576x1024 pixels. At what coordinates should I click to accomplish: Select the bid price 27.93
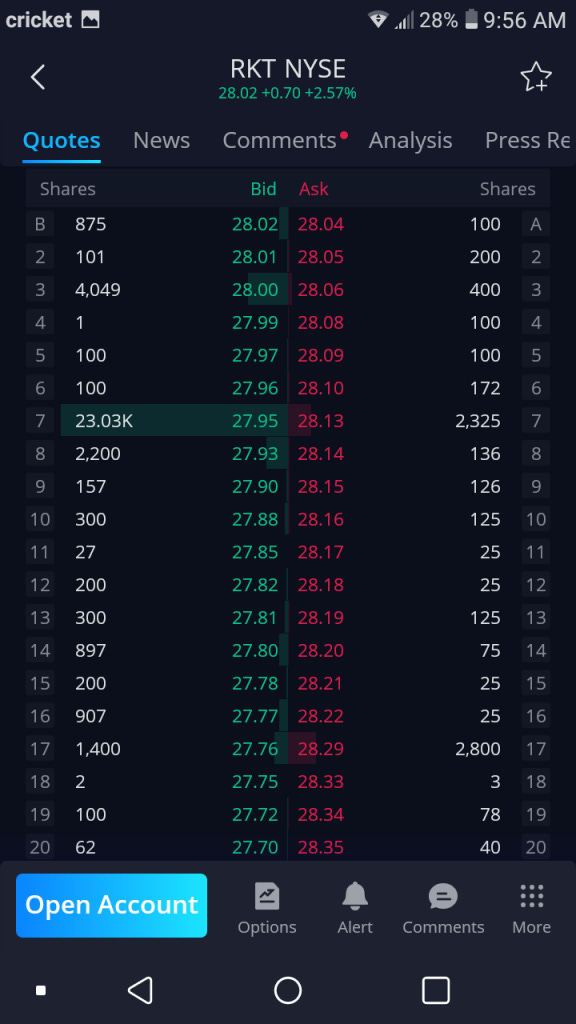[255, 454]
